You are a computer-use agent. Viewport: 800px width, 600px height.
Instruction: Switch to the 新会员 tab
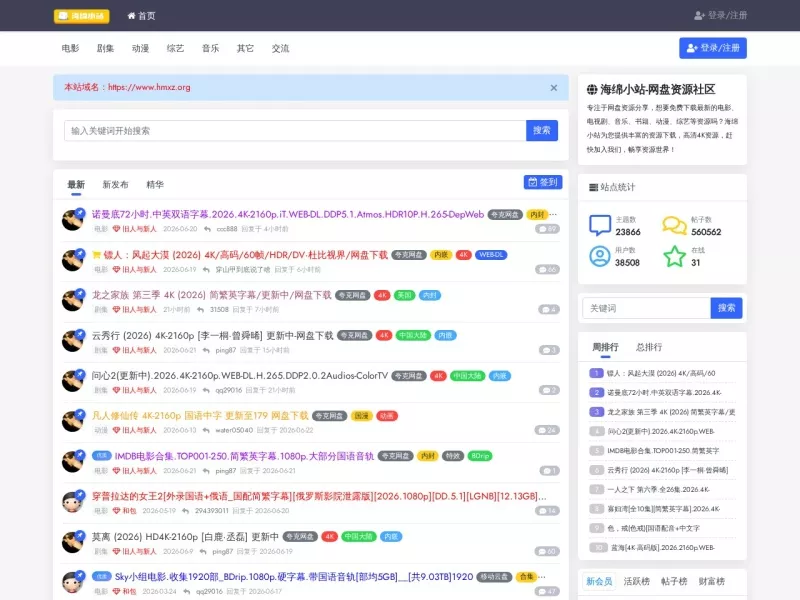coord(599,582)
